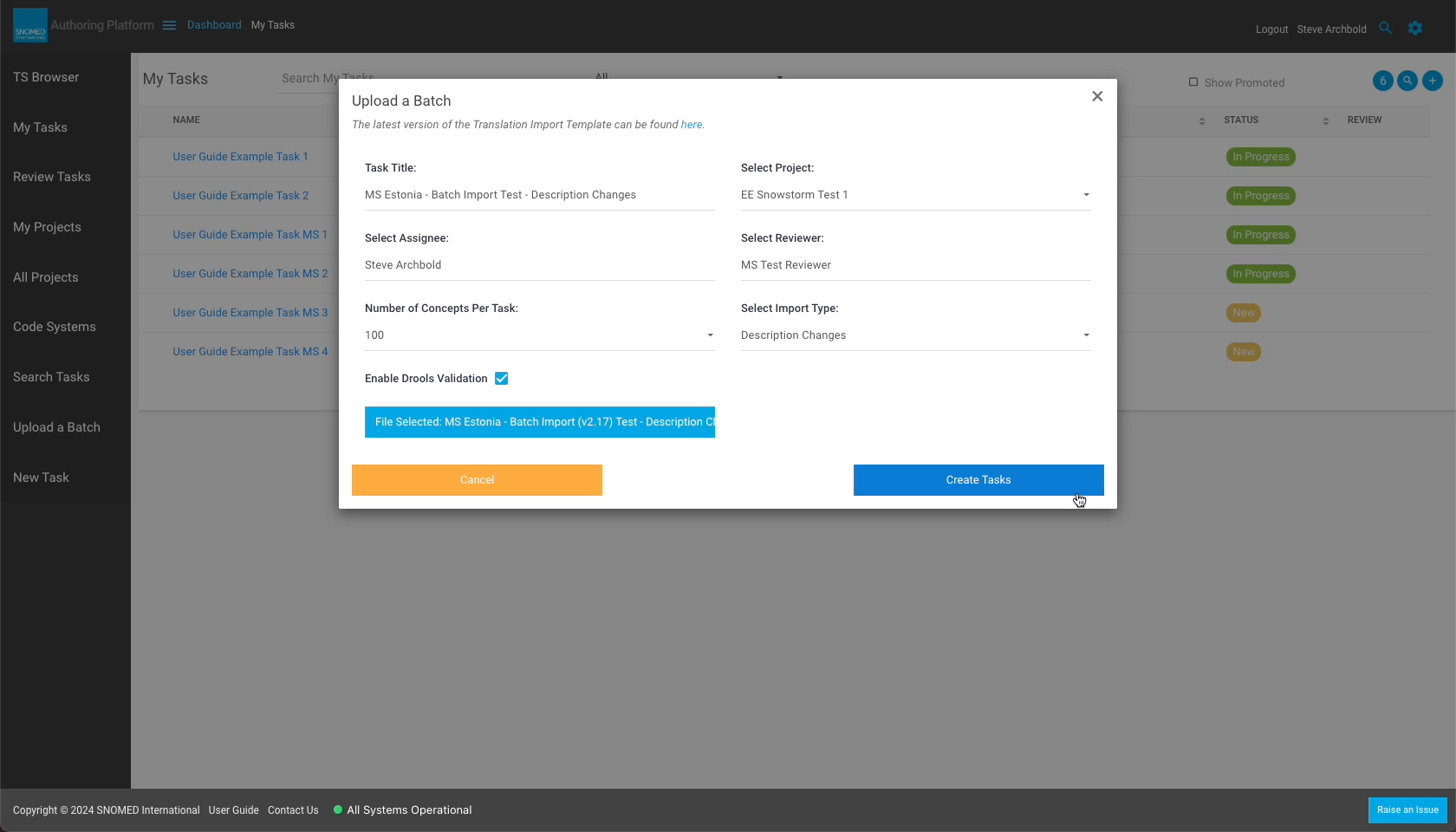Viewport: 1456px width, 832px height.
Task: Open Number of Concepts Per Task dropdown
Action: click(539, 335)
